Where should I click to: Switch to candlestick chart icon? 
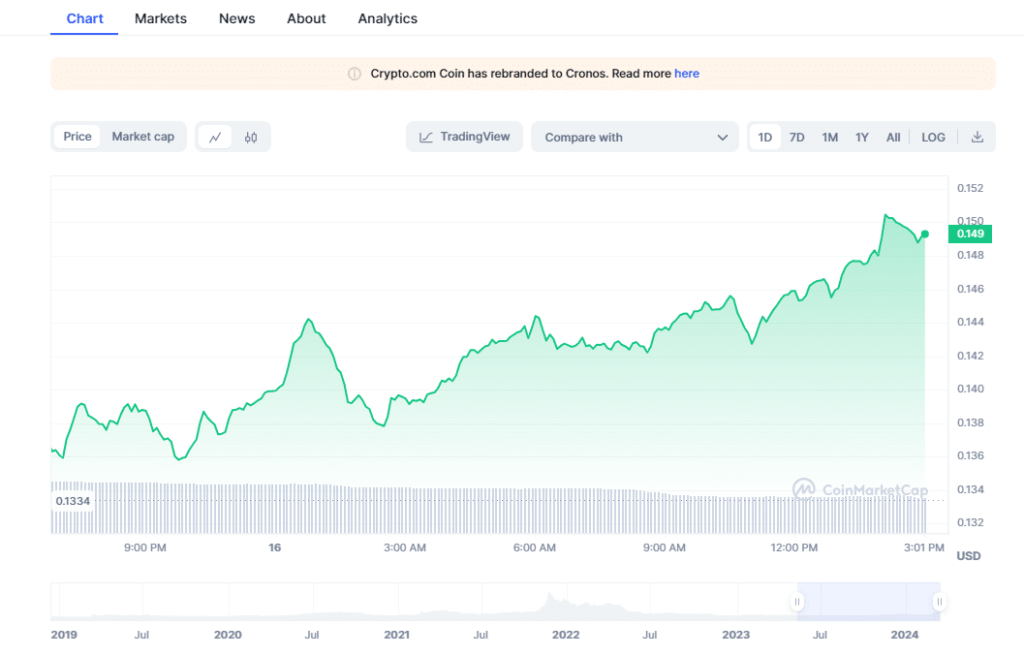[251, 137]
